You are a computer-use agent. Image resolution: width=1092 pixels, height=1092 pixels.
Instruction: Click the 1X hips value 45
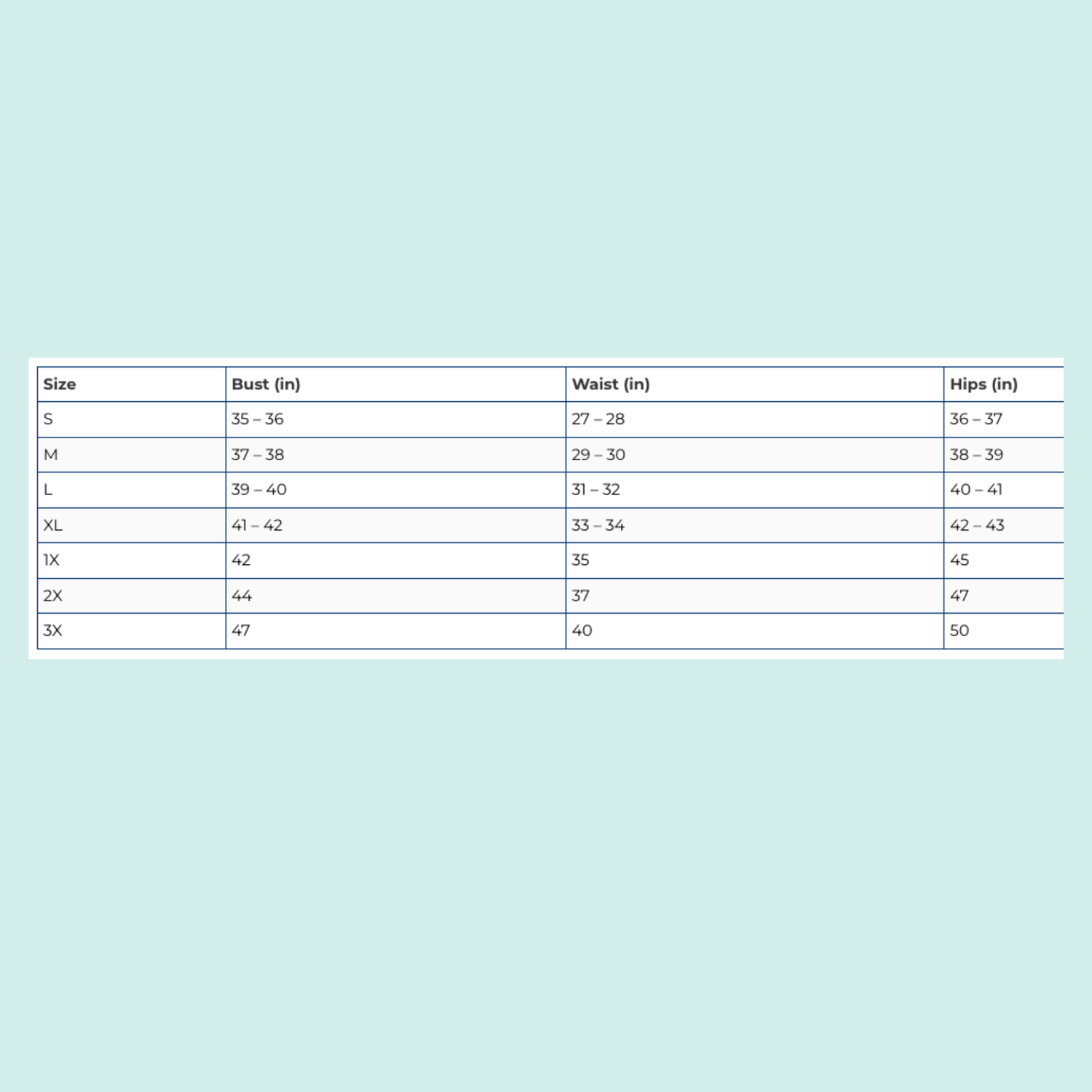pyautogui.click(x=959, y=561)
